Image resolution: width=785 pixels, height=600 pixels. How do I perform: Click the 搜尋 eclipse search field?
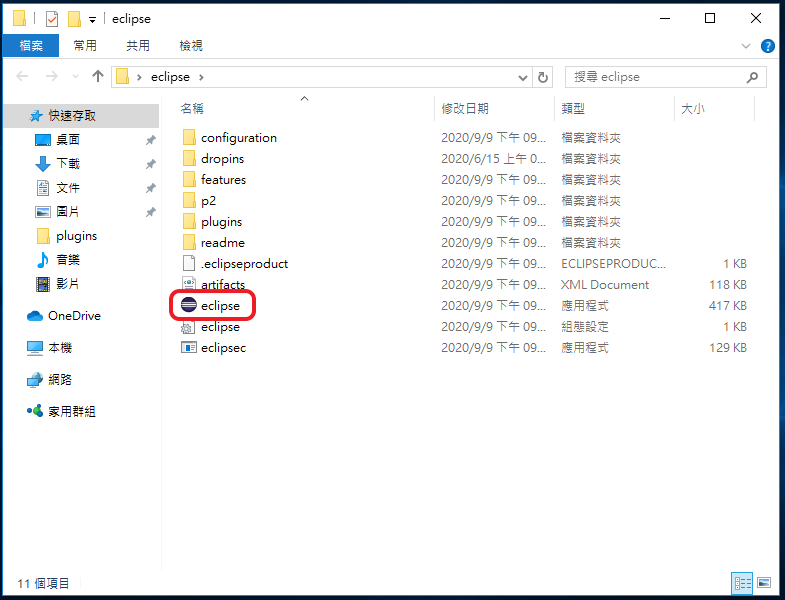tap(655, 77)
